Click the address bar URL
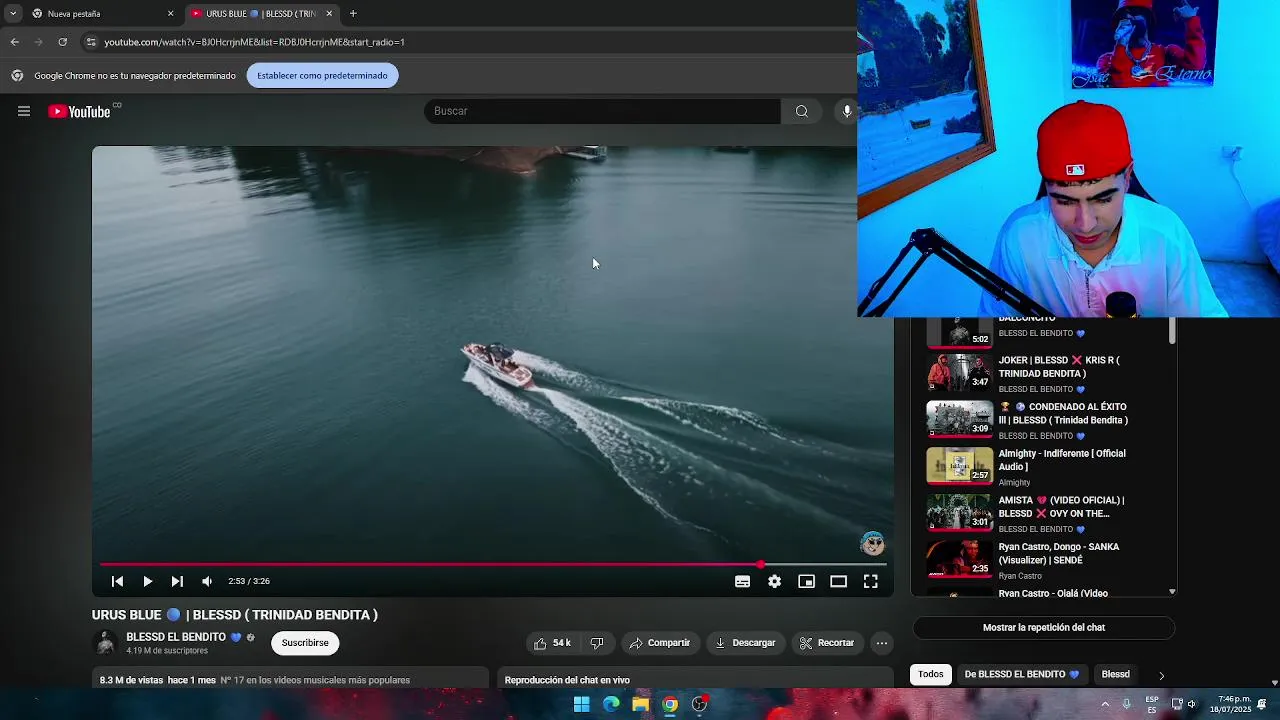1280x720 pixels. (254, 42)
